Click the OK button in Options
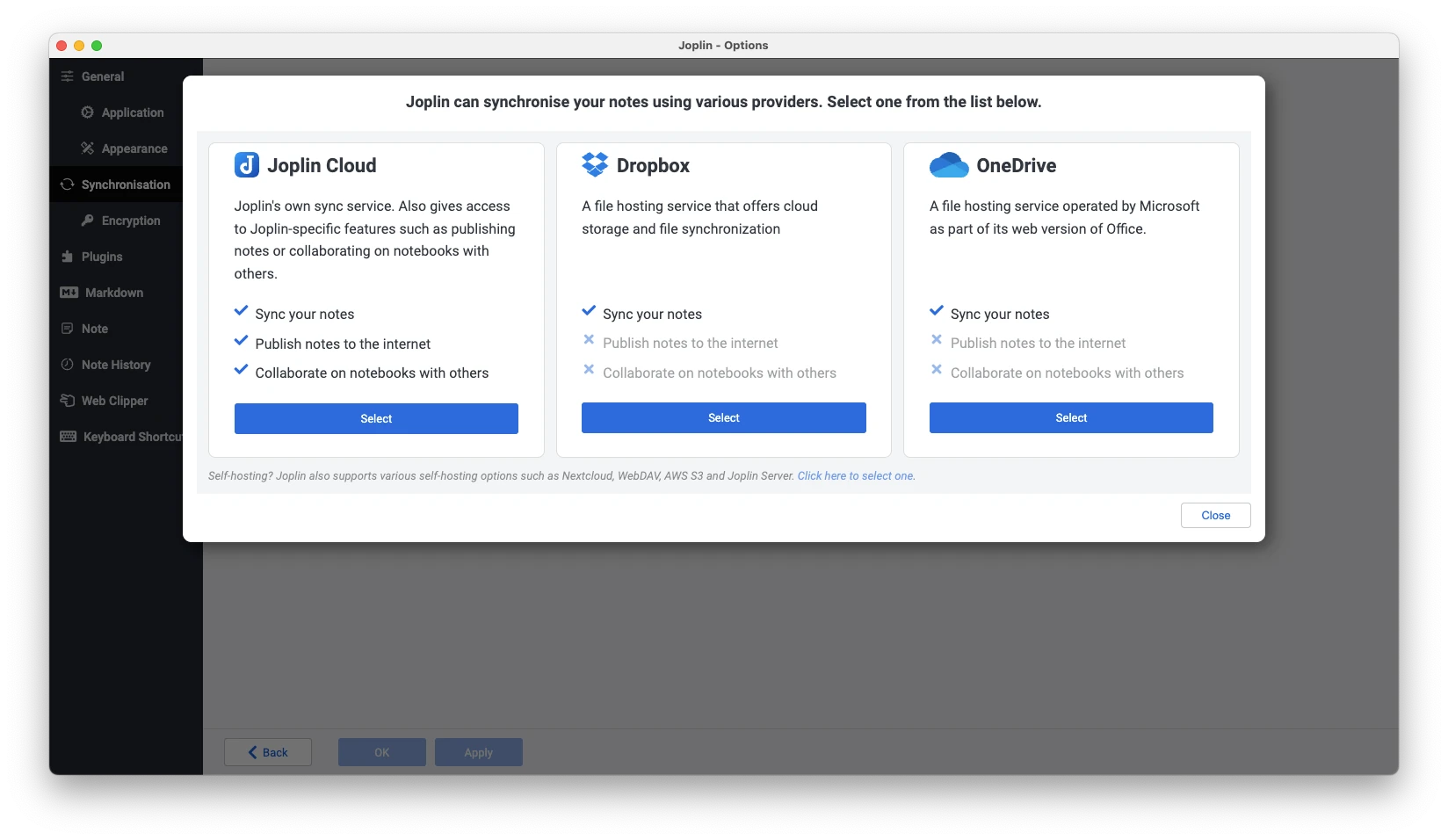This screenshot has width=1448, height=840. point(382,752)
